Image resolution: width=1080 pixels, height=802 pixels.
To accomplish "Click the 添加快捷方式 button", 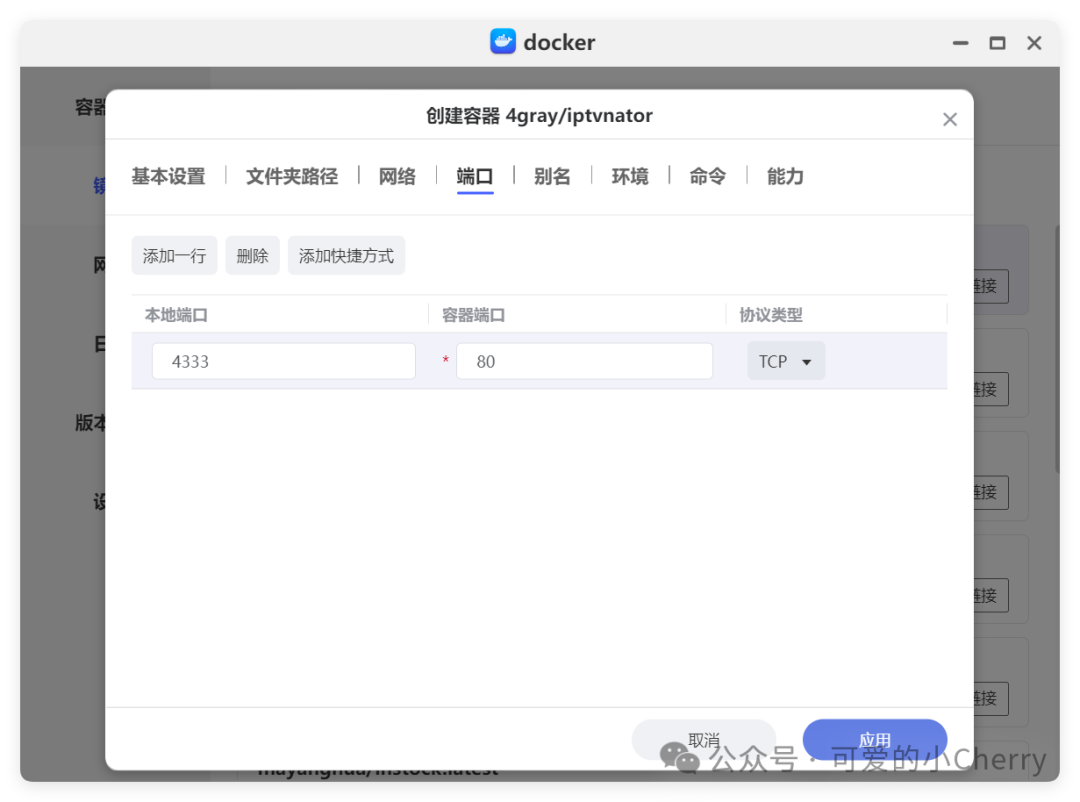I will pos(346,256).
